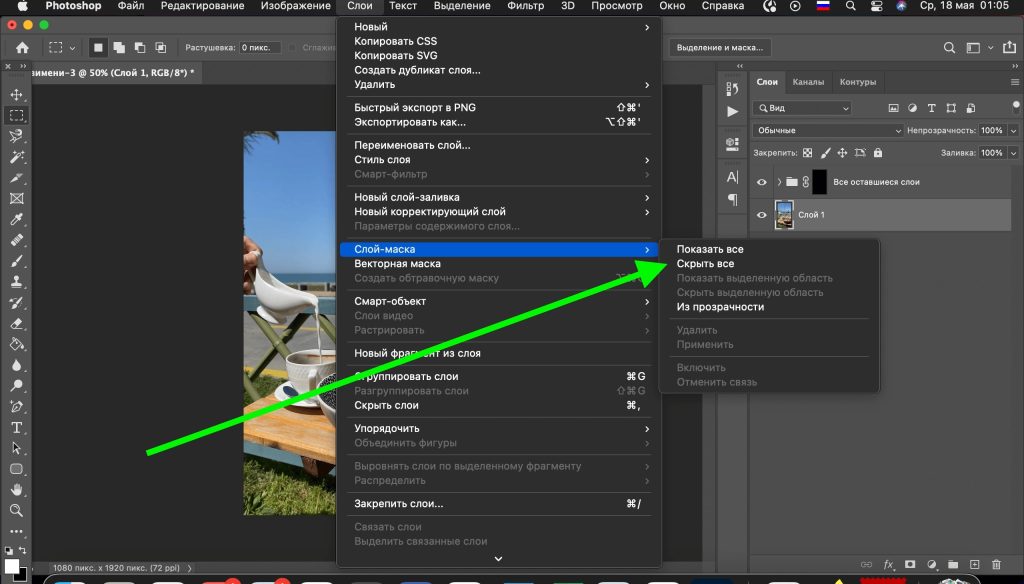Viewport: 1024px width, 584px height.
Task: Select the Hand tool
Action: [16, 490]
